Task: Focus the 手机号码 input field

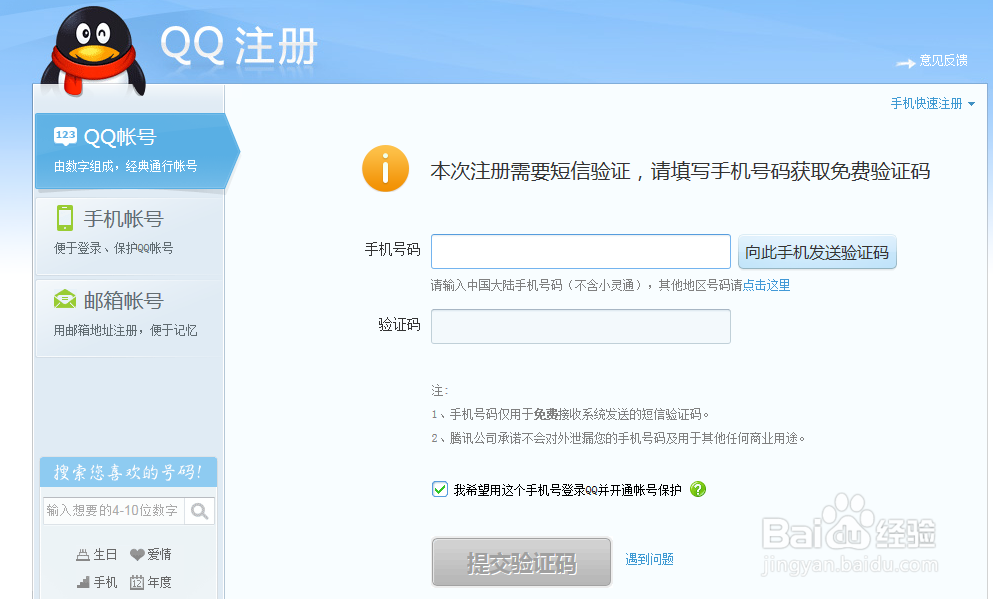Action: (x=581, y=251)
